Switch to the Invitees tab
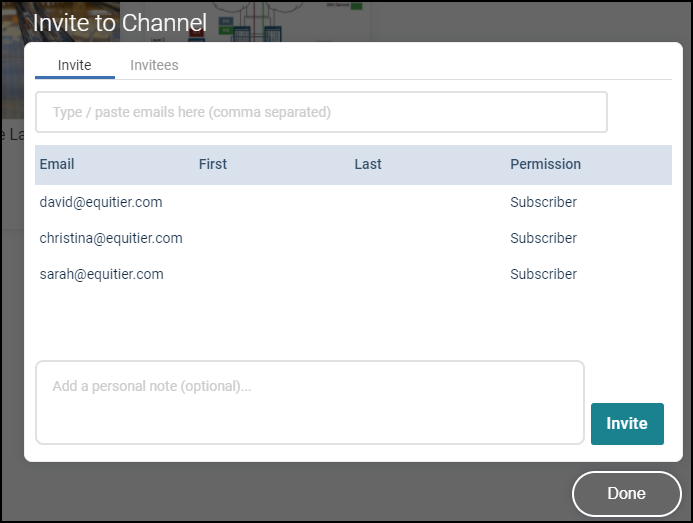 click(154, 65)
